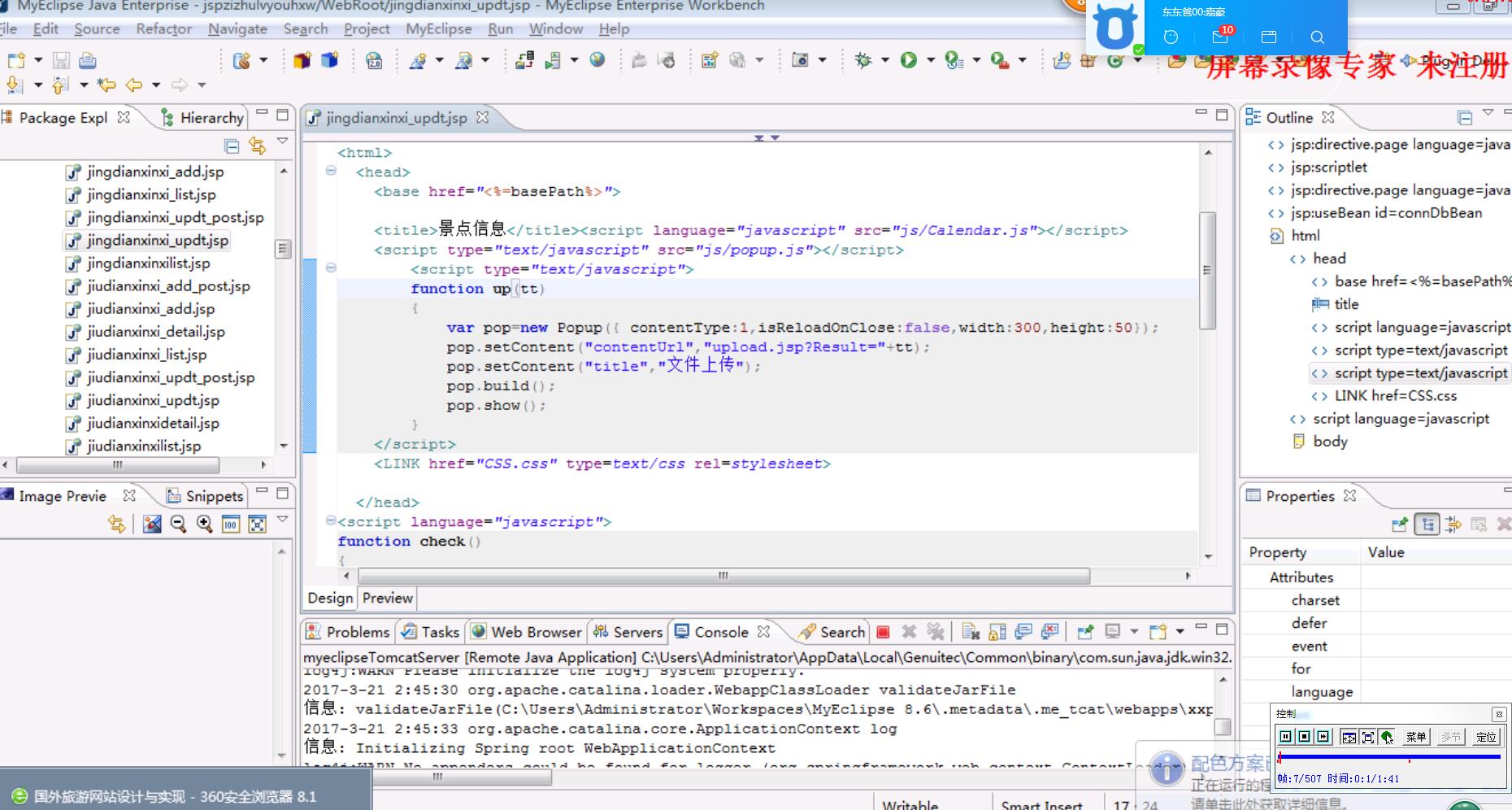Click the charset attribute in Properties
1512x810 pixels.
[x=1315, y=600]
